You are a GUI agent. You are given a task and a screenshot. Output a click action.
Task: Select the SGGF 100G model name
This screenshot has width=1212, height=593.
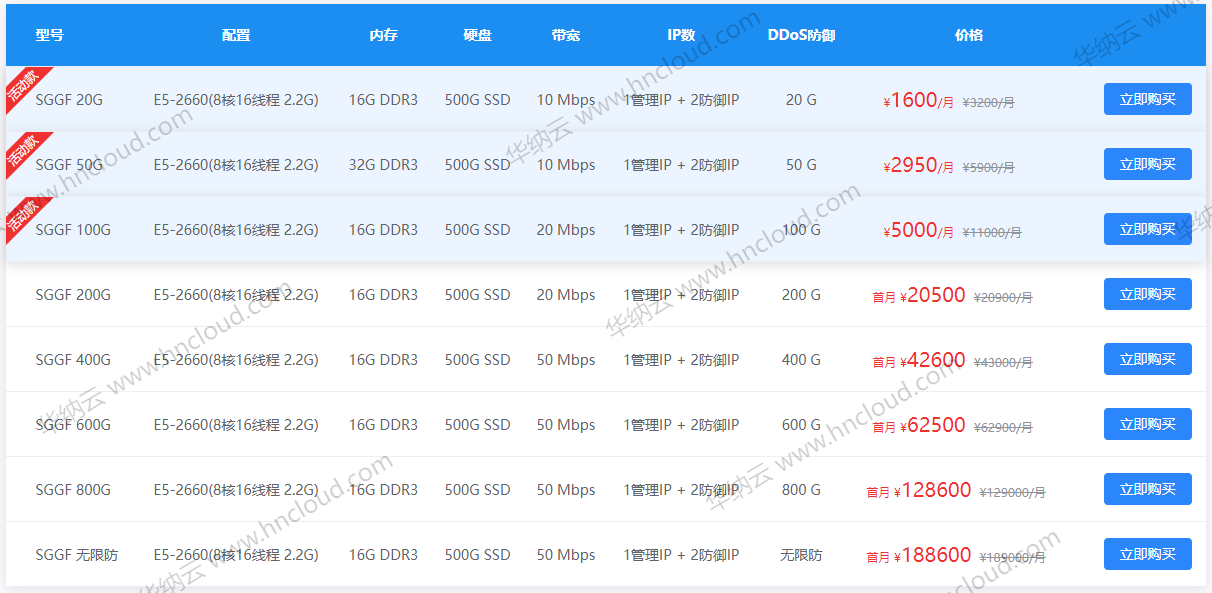coord(73,230)
